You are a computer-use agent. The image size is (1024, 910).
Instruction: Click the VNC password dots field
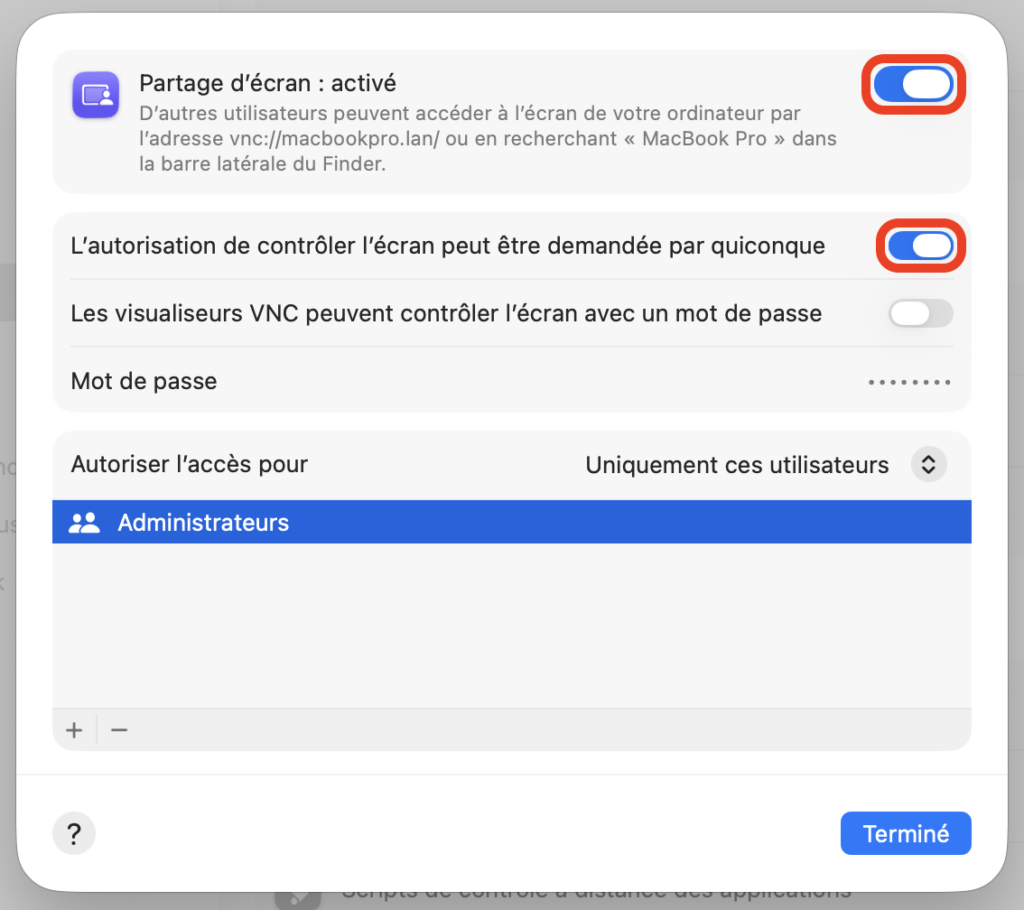click(x=908, y=382)
